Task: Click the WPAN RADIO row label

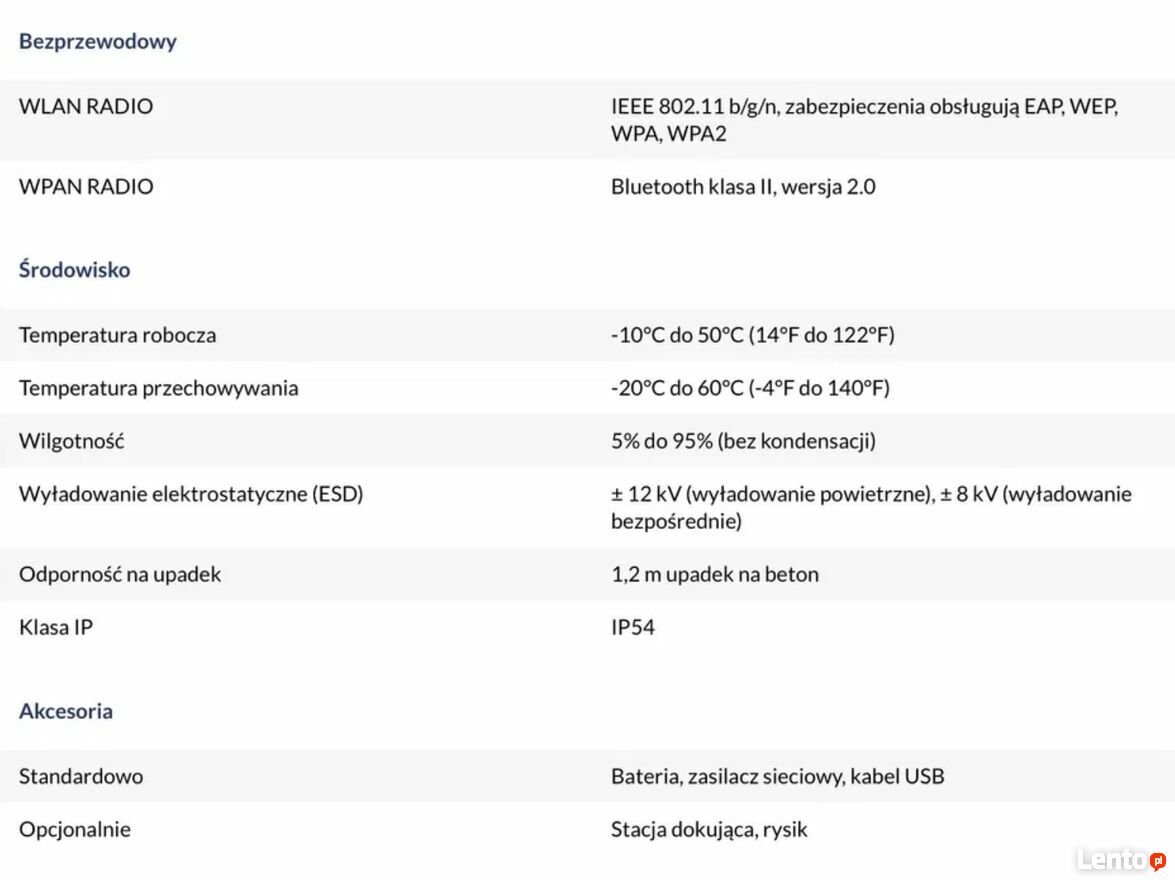Action: pos(85,187)
